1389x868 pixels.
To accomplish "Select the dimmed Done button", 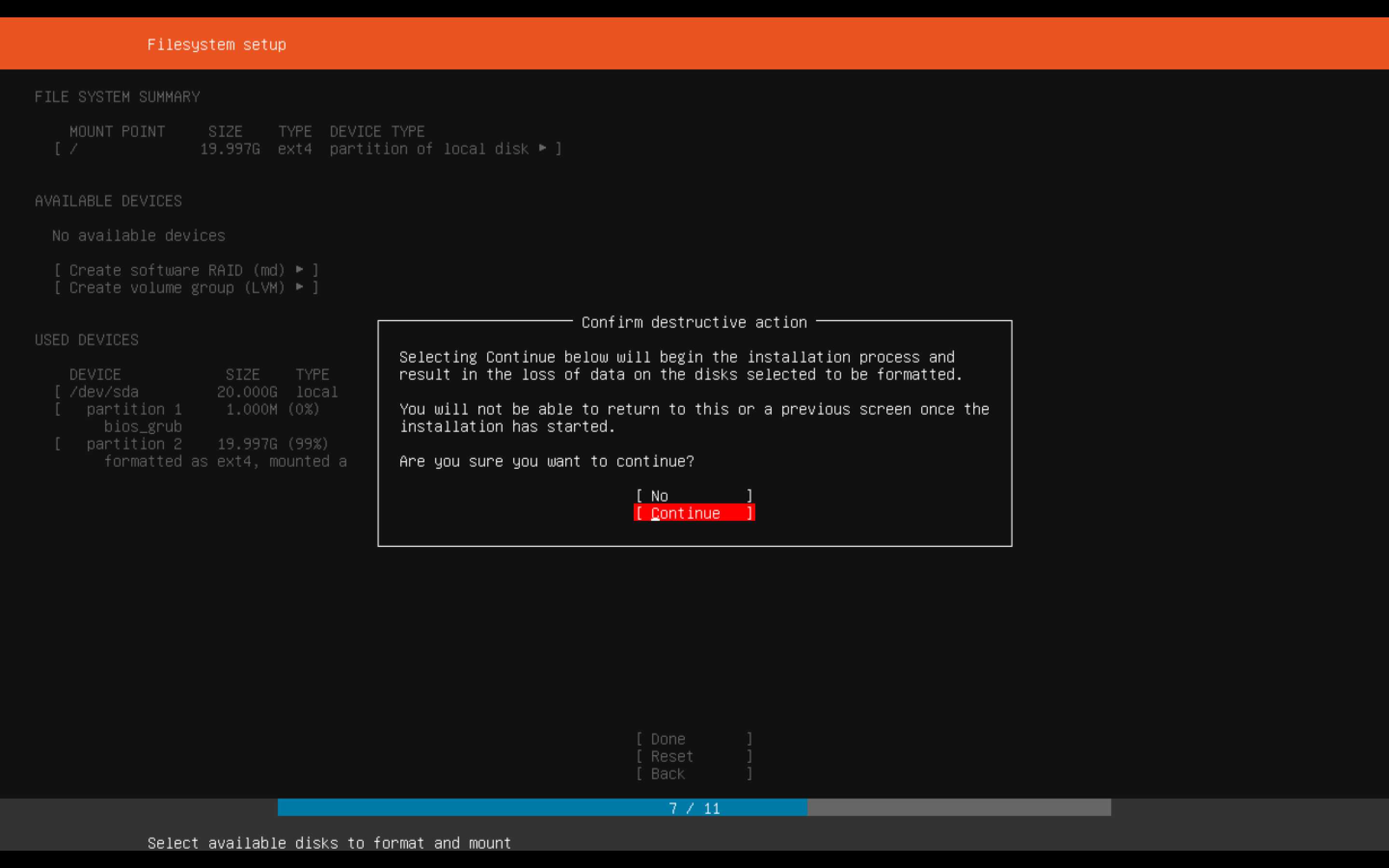I will 694,739.
